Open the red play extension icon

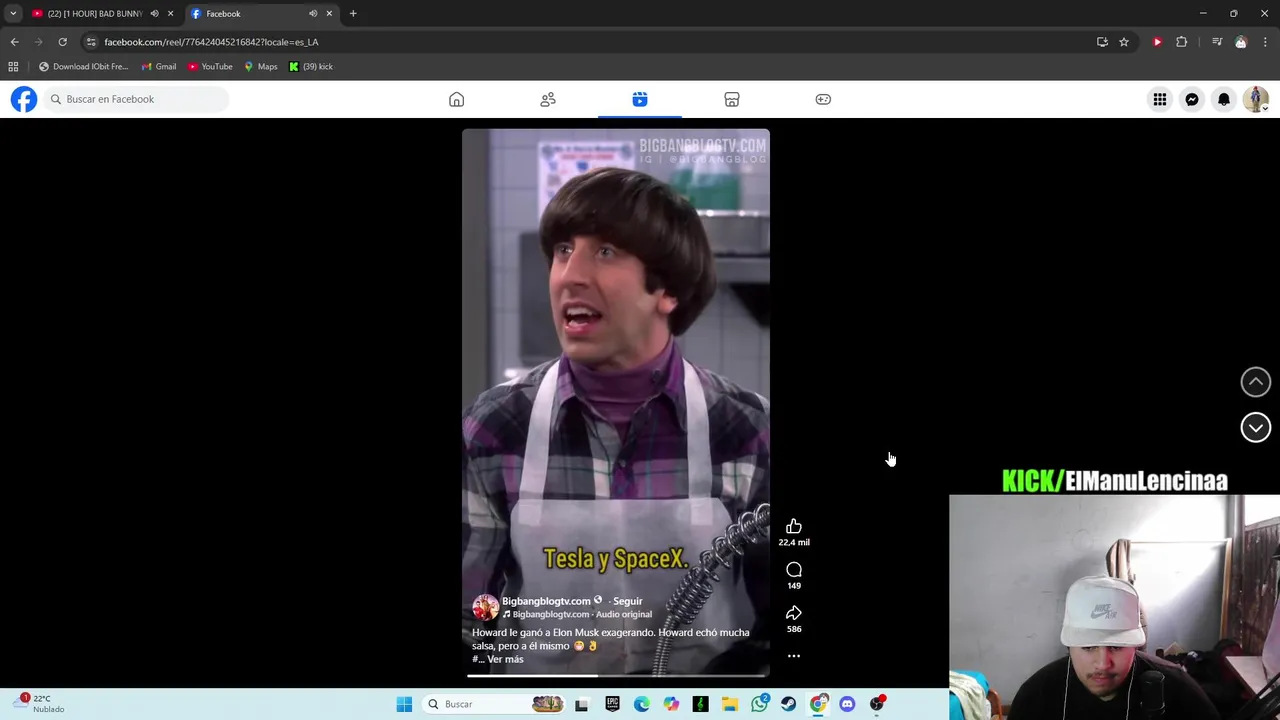1157,42
